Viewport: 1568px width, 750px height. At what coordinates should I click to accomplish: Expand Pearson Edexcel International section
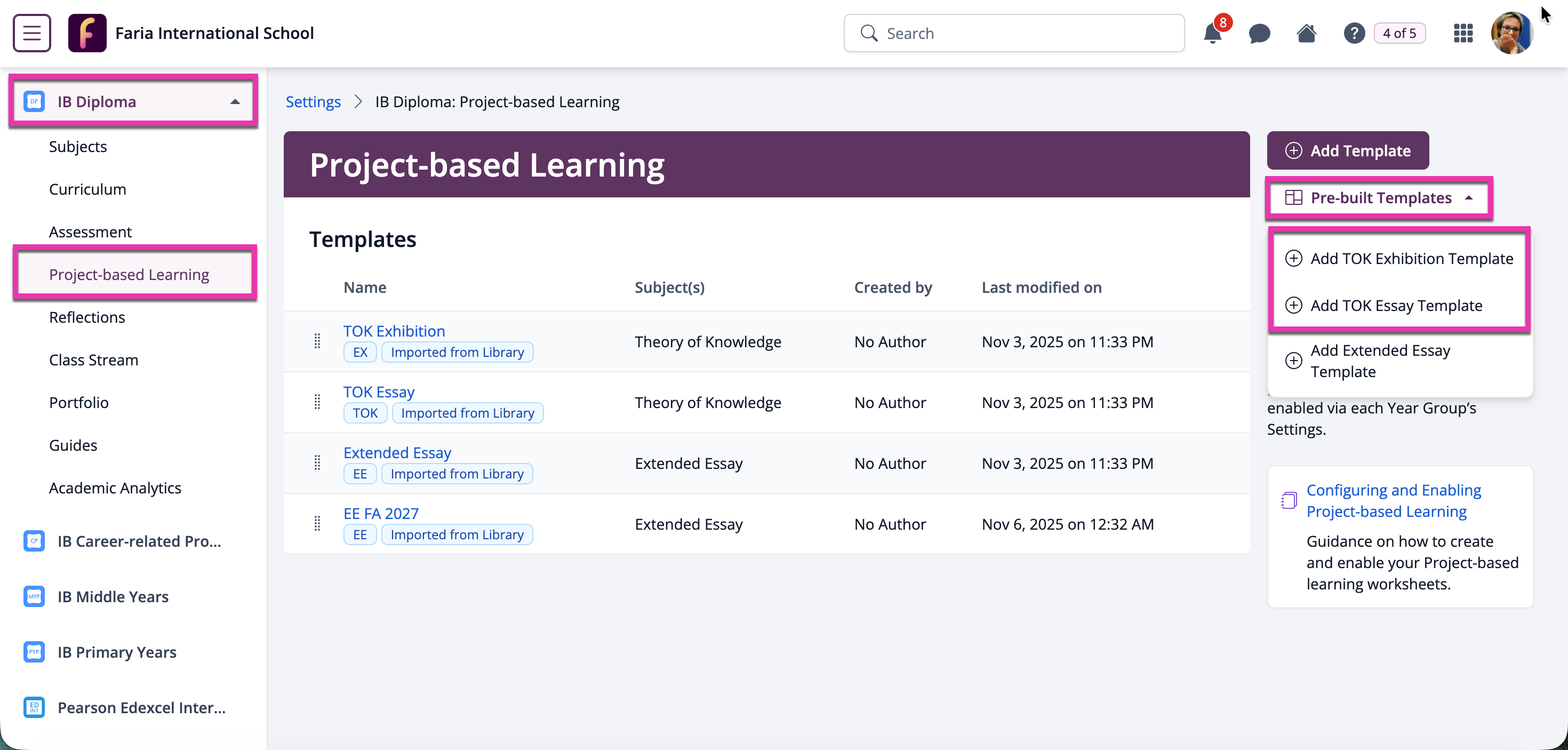pos(142,707)
